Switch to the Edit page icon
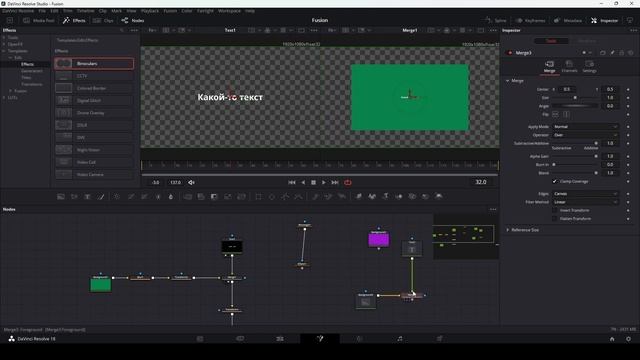The image size is (640, 360). point(280,339)
